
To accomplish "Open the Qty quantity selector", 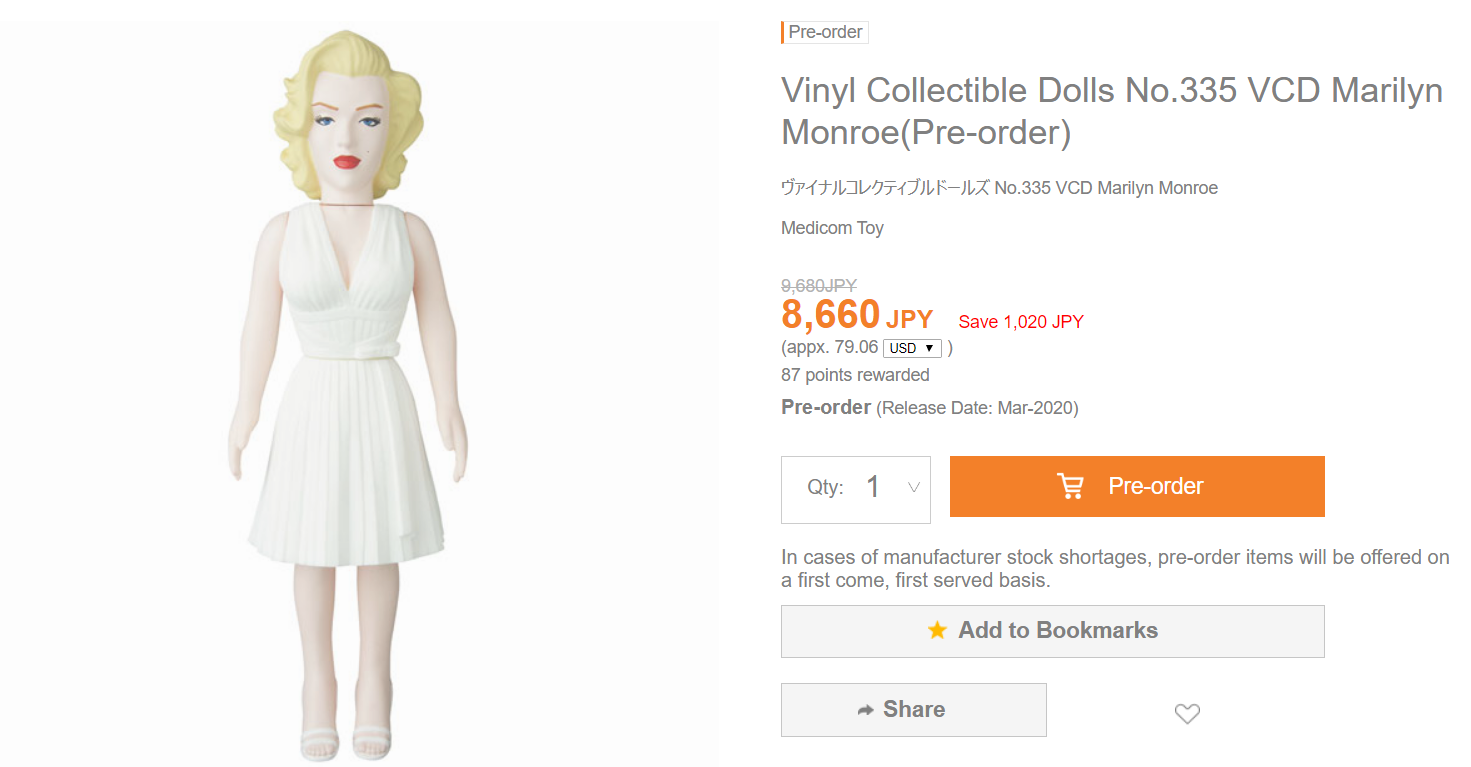I will [856, 489].
